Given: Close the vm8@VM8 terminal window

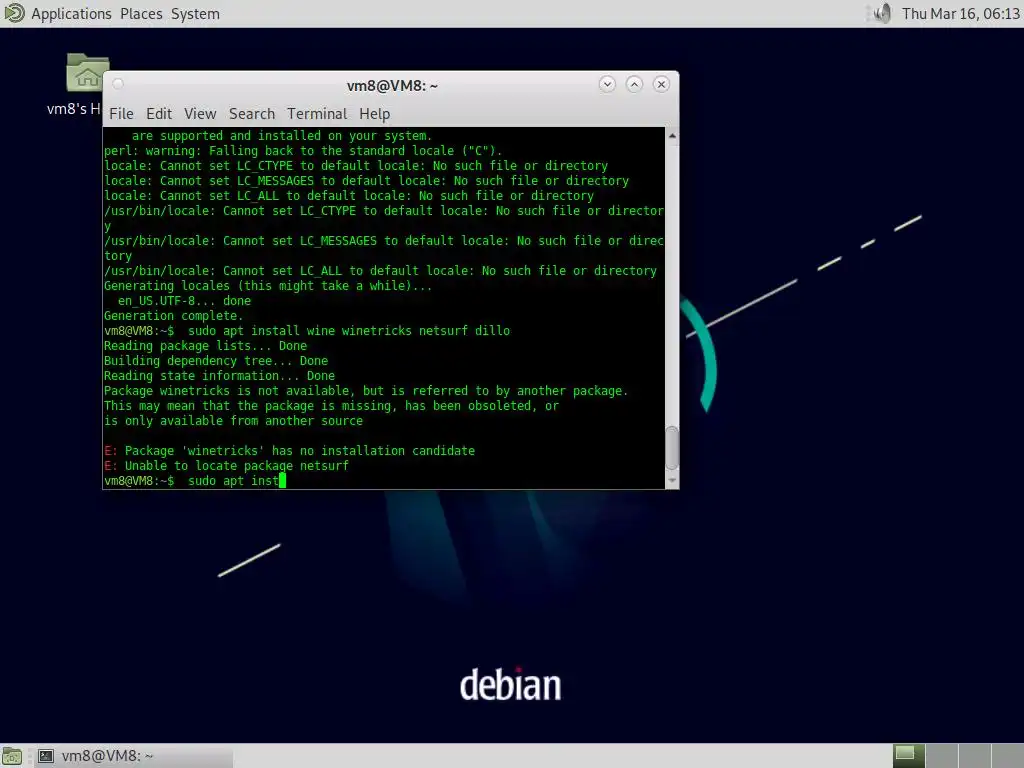Looking at the screenshot, I should [661, 84].
